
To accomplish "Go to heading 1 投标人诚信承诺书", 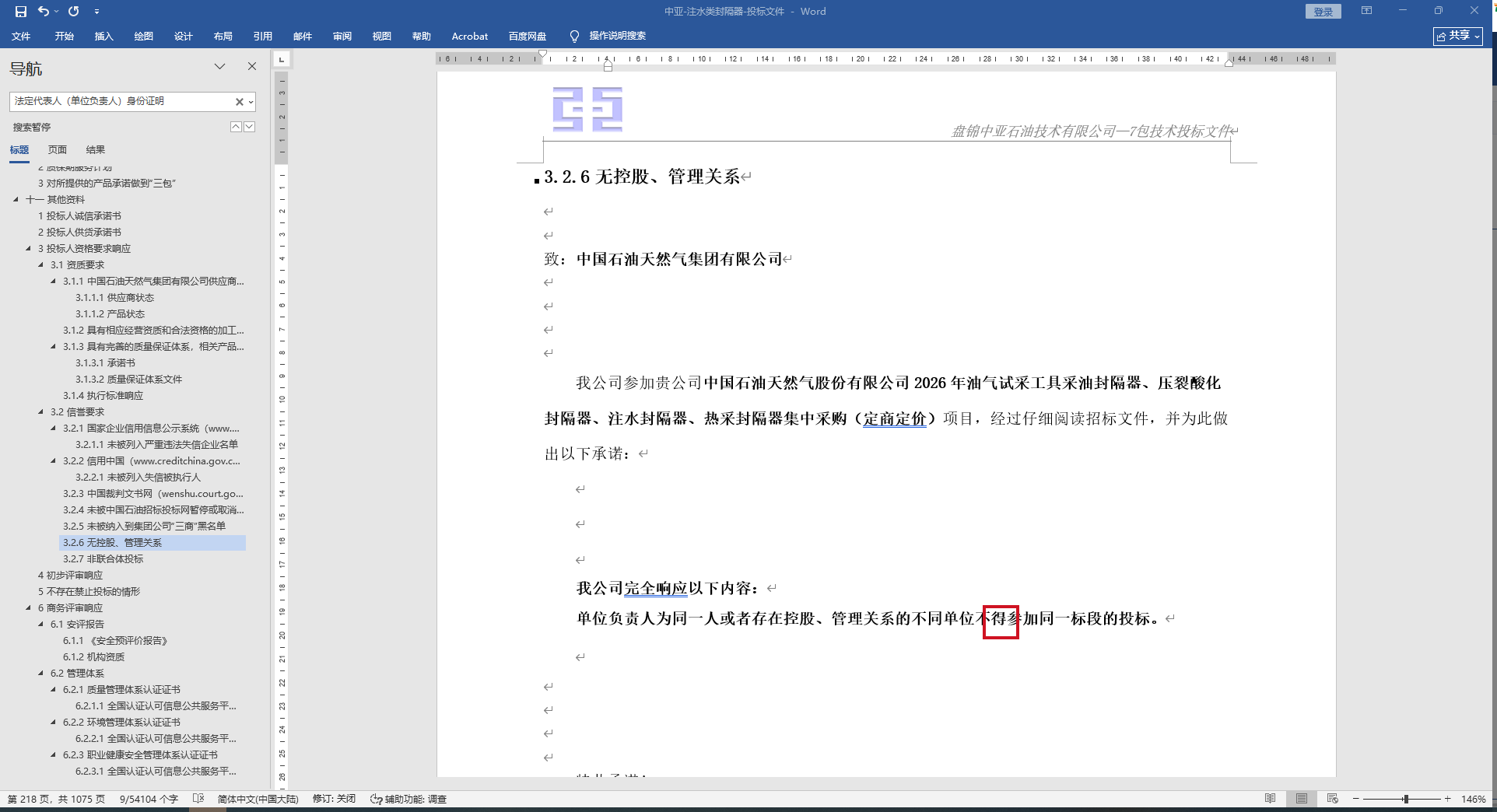I will 79,216.
